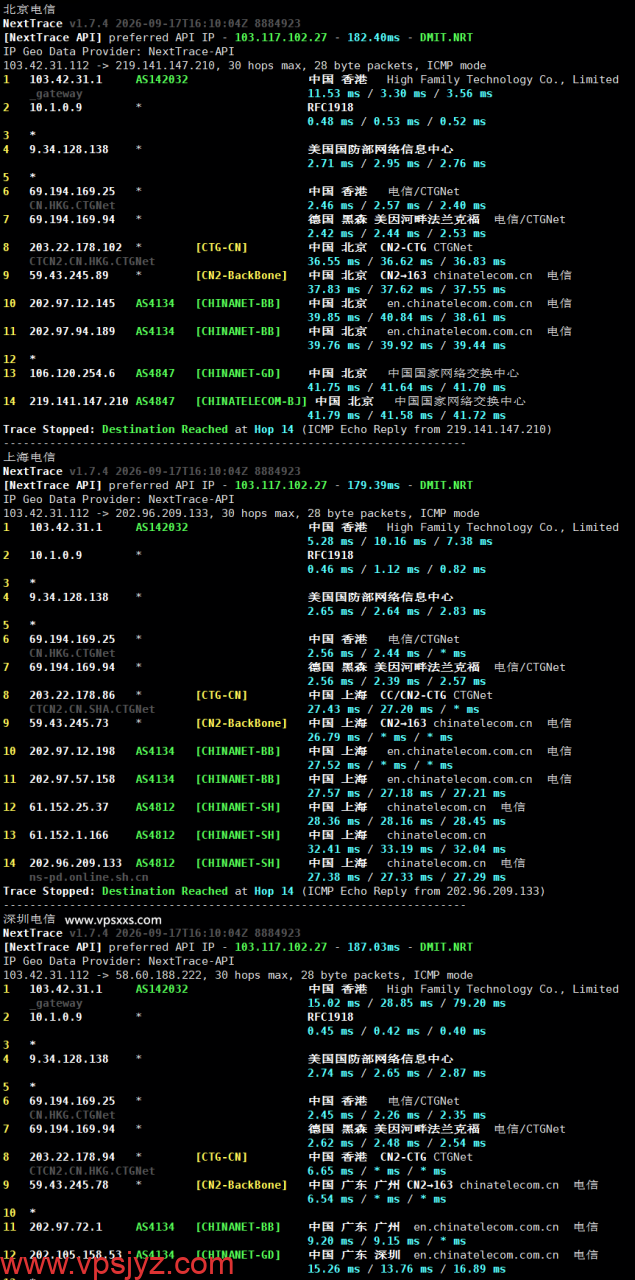
Task: Click hop IP 202.97.94.189
Action: (72, 331)
